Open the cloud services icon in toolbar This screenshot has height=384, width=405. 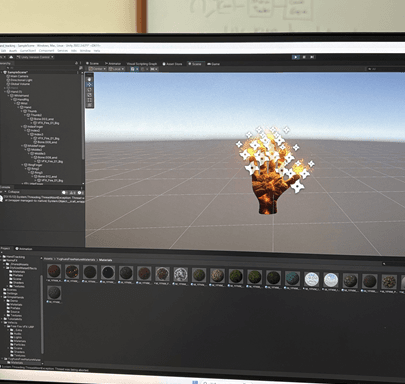(x=11, y=57)
